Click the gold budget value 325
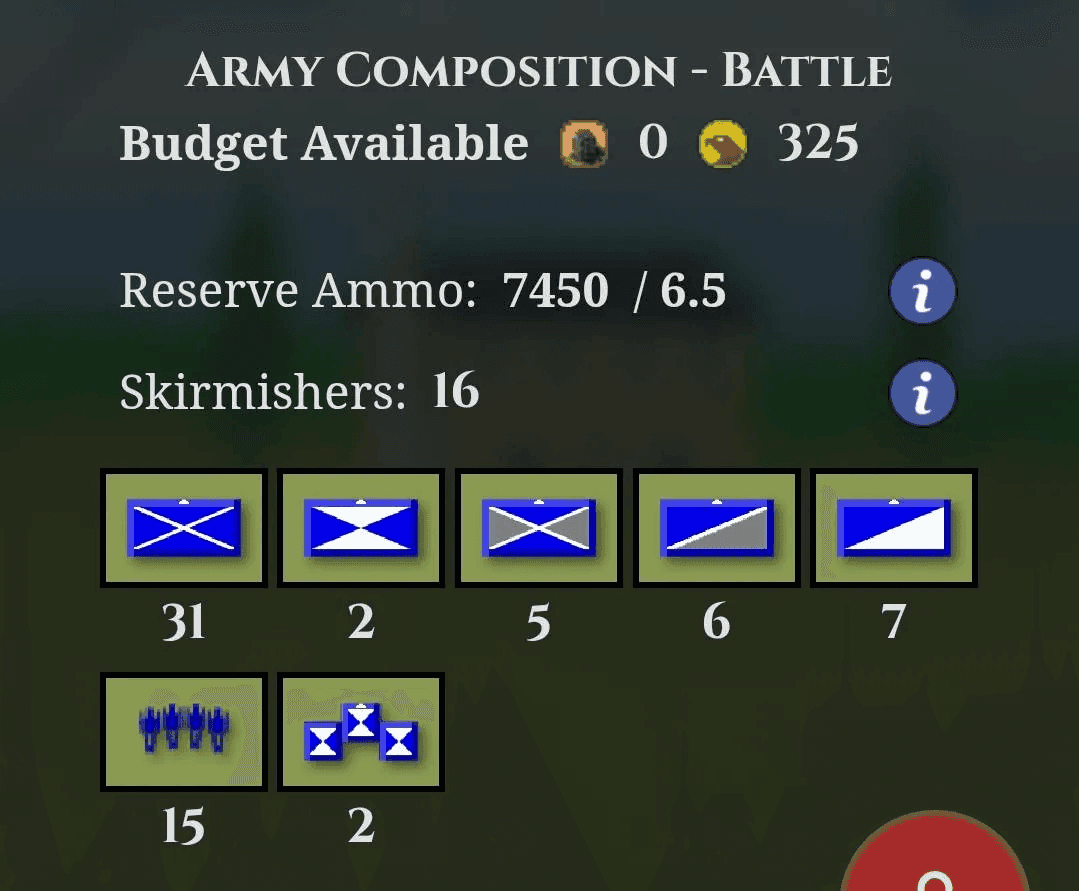 pyautogui.click(x=818, y=143)
